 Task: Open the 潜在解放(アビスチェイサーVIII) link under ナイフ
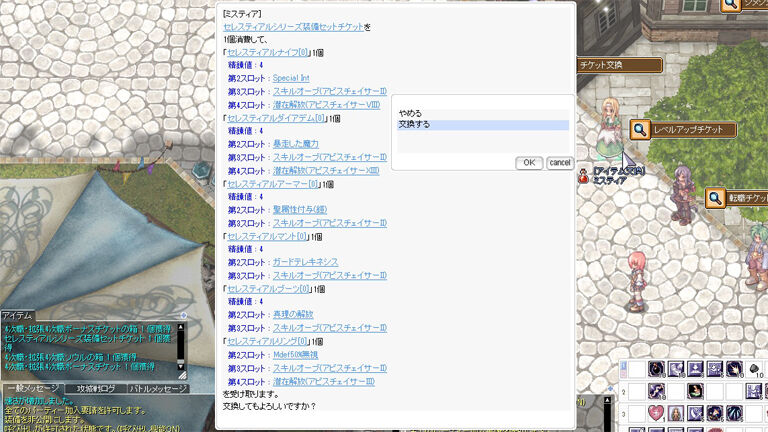pos(327,105)
